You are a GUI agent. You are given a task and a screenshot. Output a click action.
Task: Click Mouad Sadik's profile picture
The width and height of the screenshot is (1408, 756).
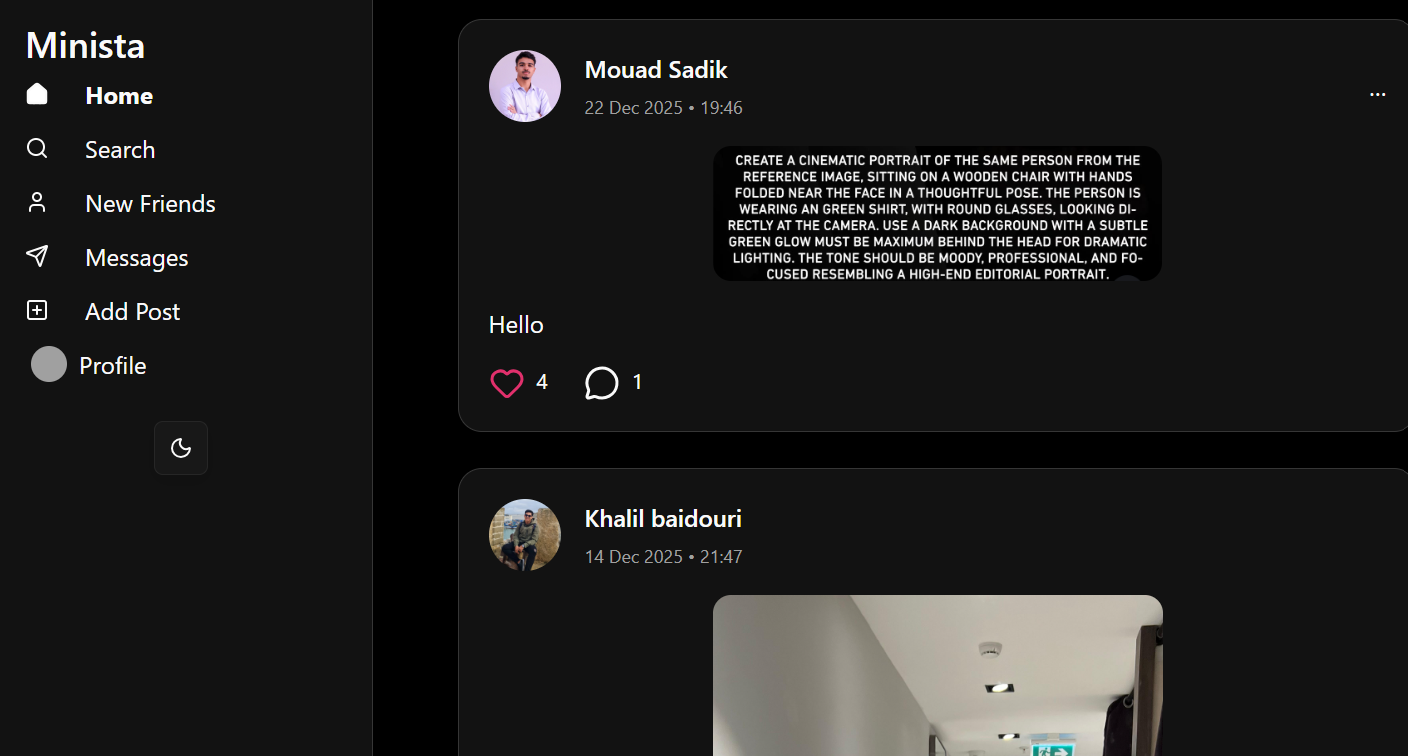coord(525,86)
